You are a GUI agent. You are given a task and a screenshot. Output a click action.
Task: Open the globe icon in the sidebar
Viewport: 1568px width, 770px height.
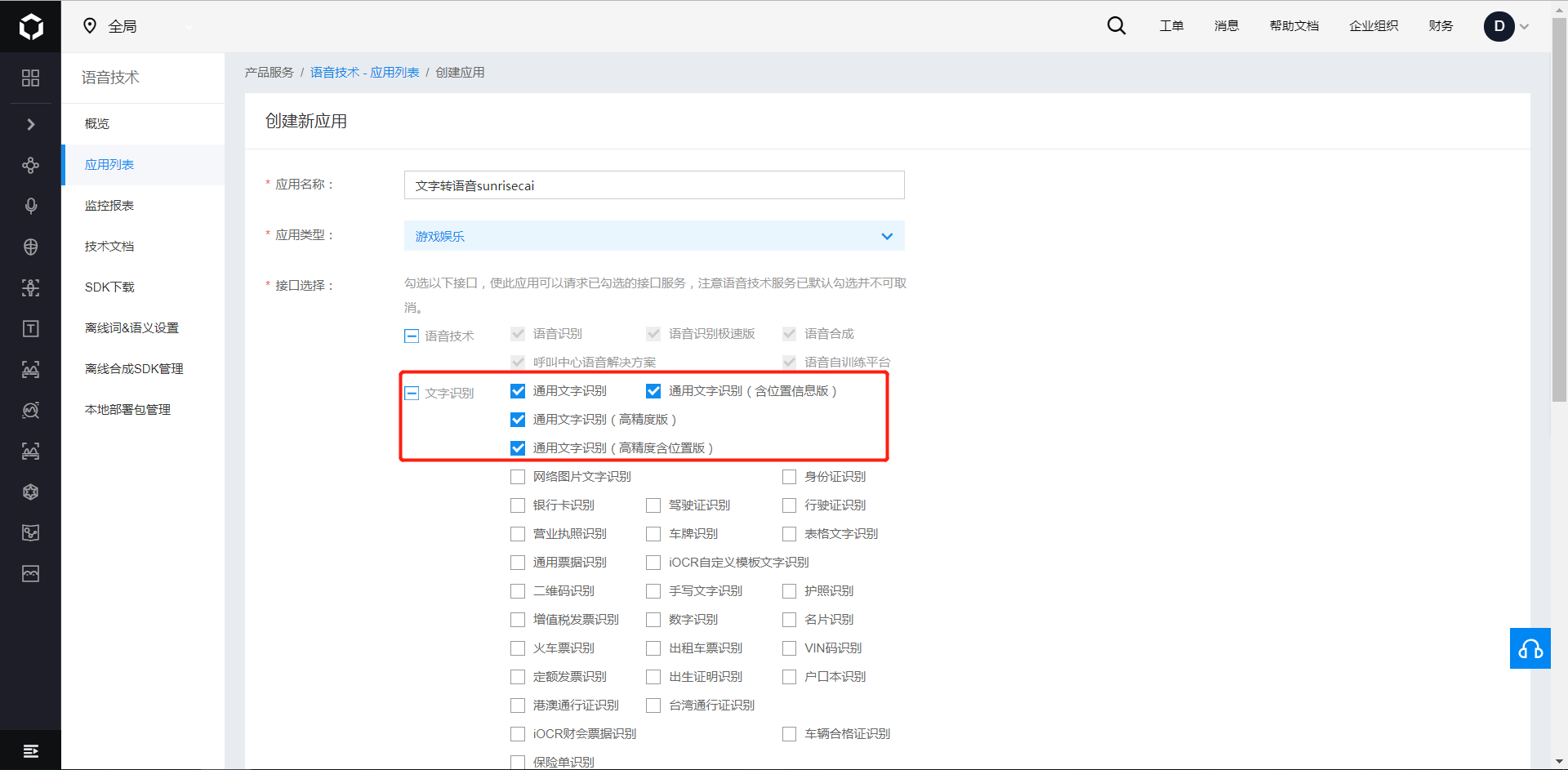(x=30, y=247)
